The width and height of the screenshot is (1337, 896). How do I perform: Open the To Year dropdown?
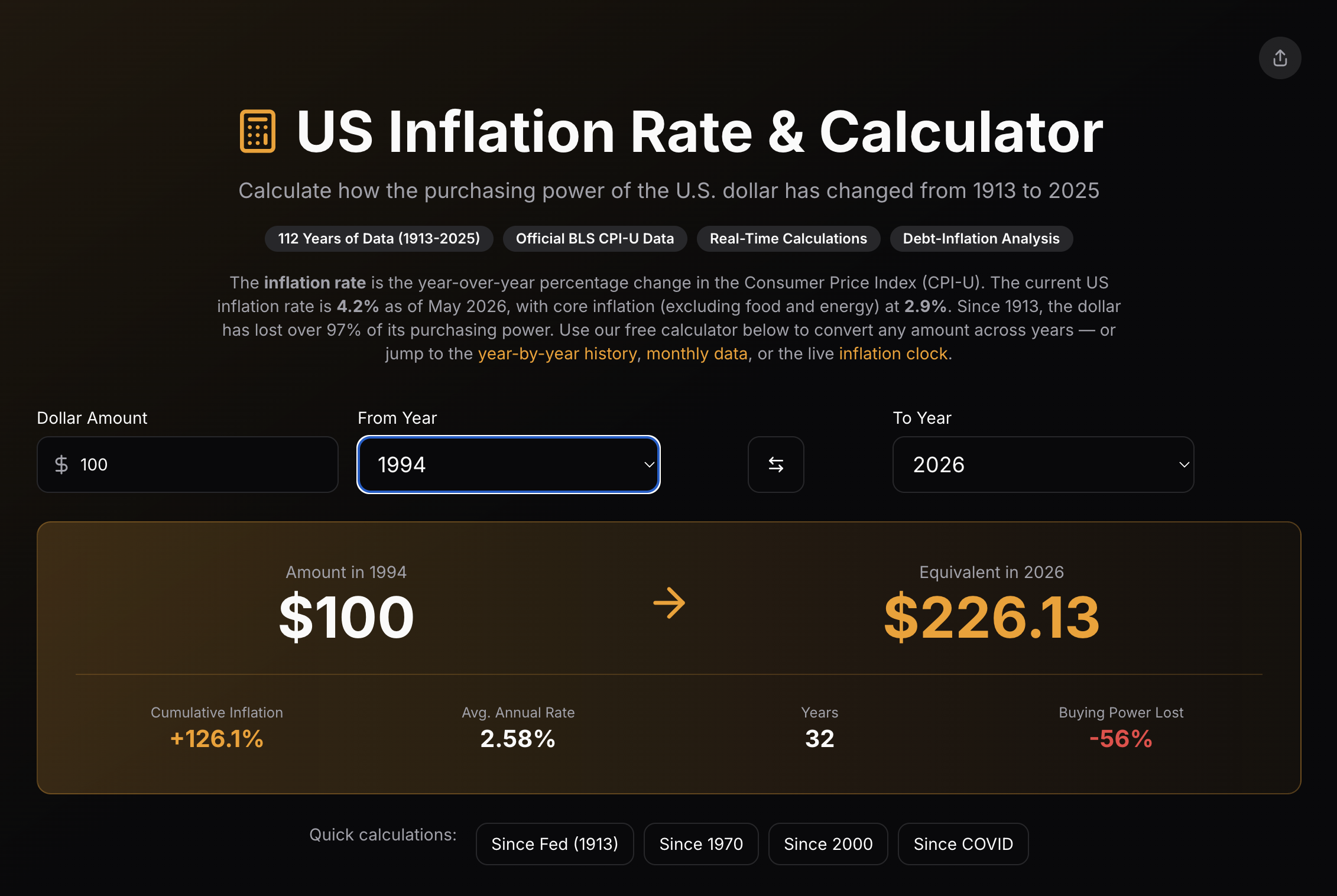[1043, 465]
